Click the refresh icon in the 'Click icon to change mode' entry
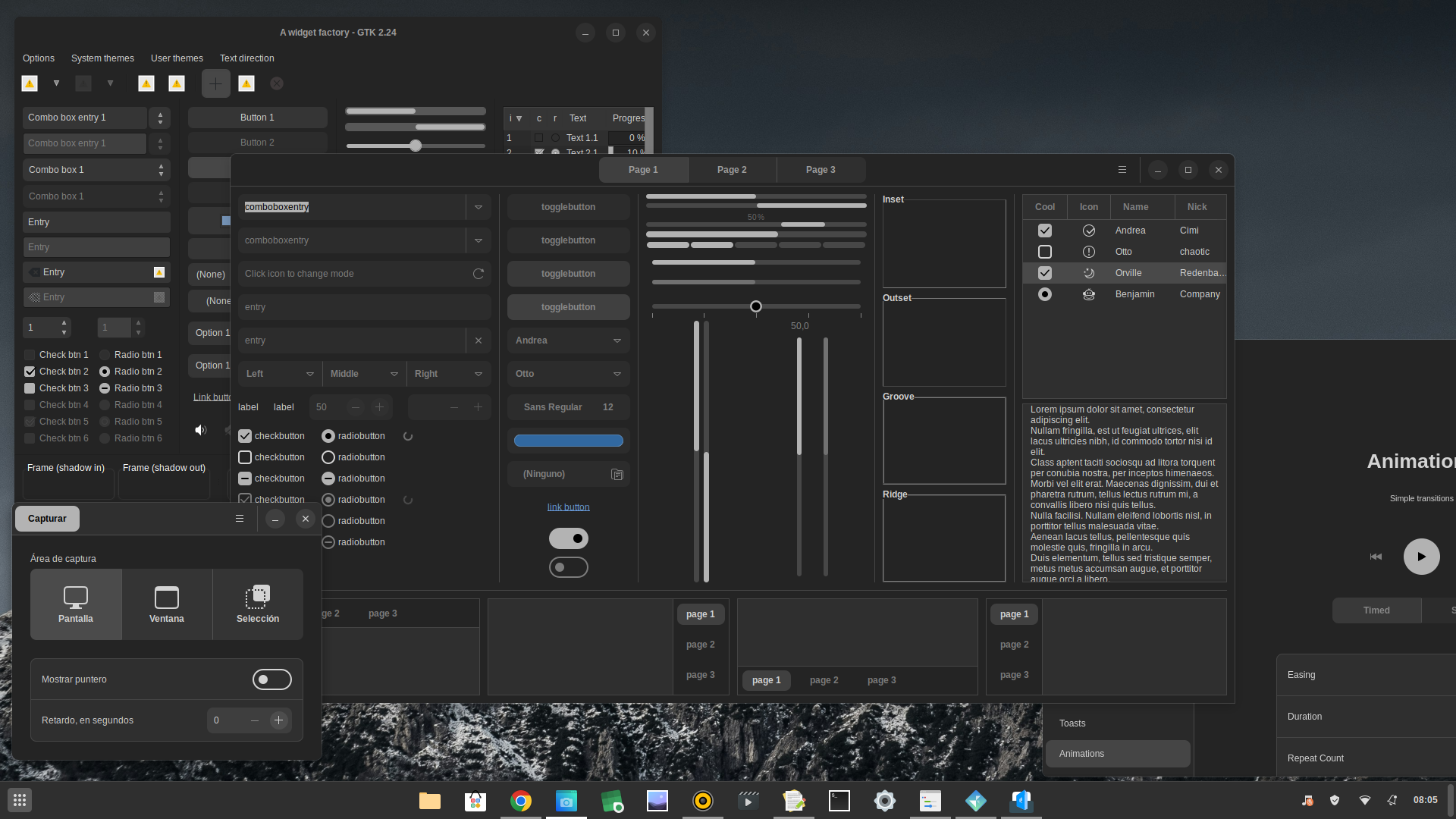Image resolution: width=1456 pixels, height=819 pixels. (x=479, y=274)
